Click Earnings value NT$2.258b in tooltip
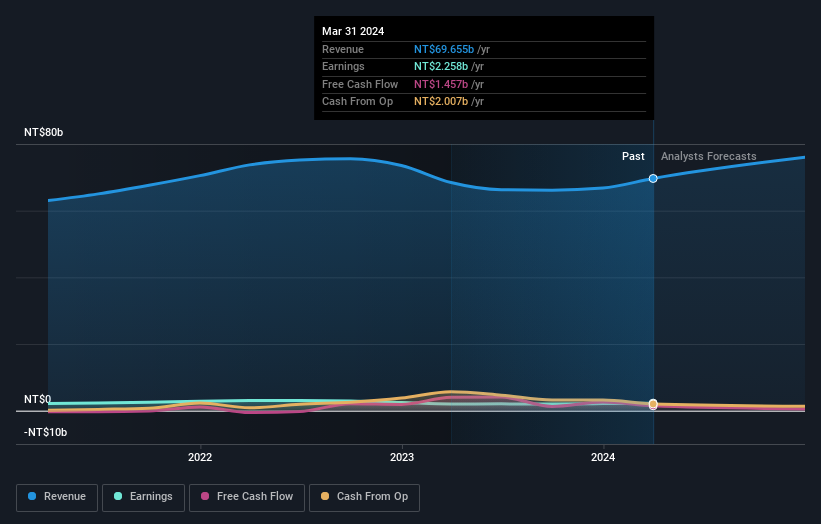This screenshot has width=821, height=524. pyautogui.click(x=441, y=66)
